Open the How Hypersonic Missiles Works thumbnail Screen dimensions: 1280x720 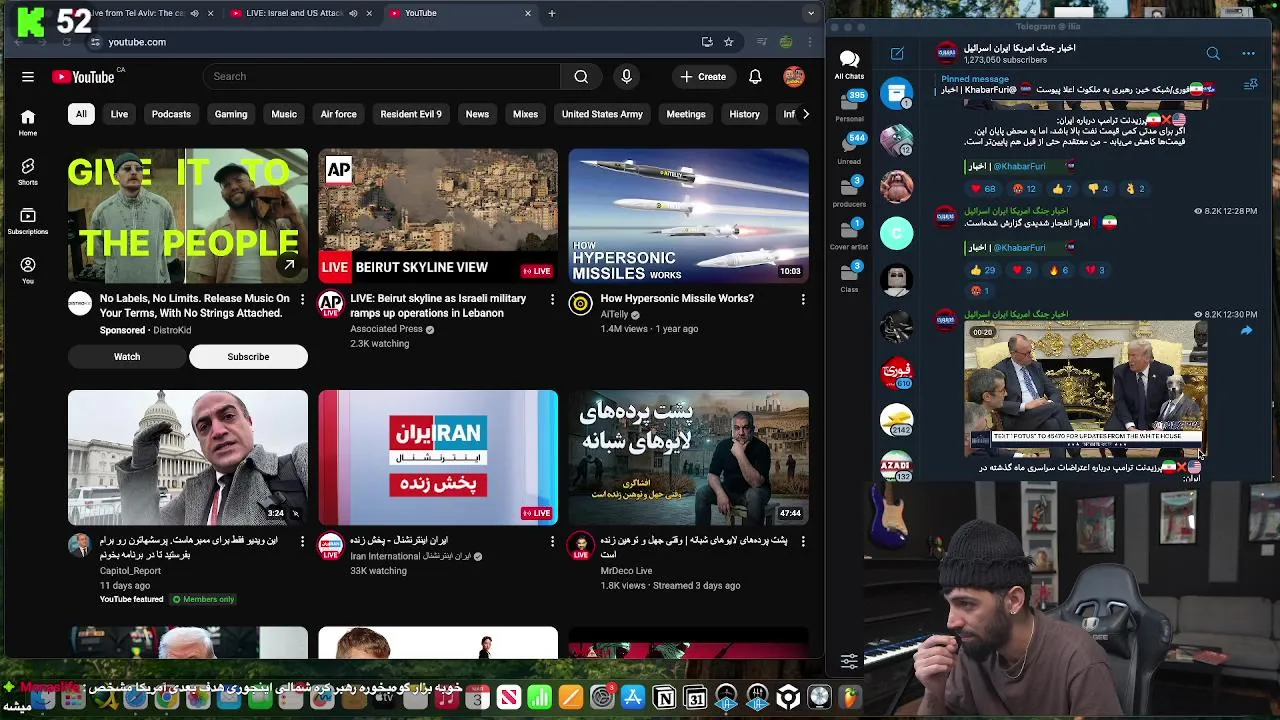(x=689, y=216)
